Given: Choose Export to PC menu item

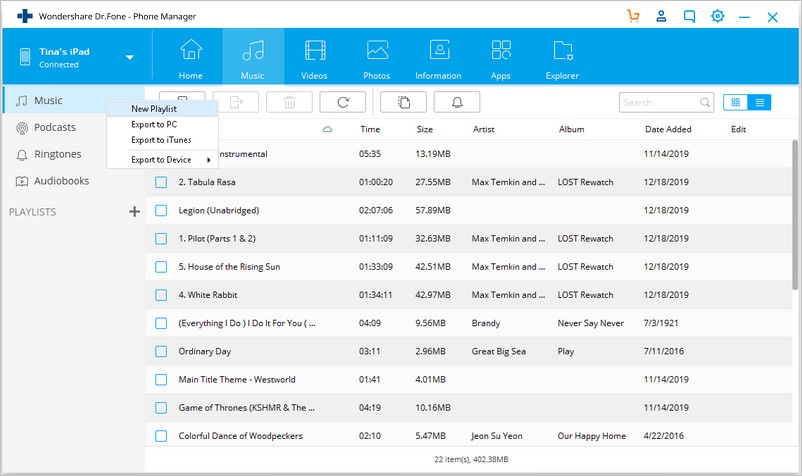Looking at the screenshot, I should pos(163,125).
